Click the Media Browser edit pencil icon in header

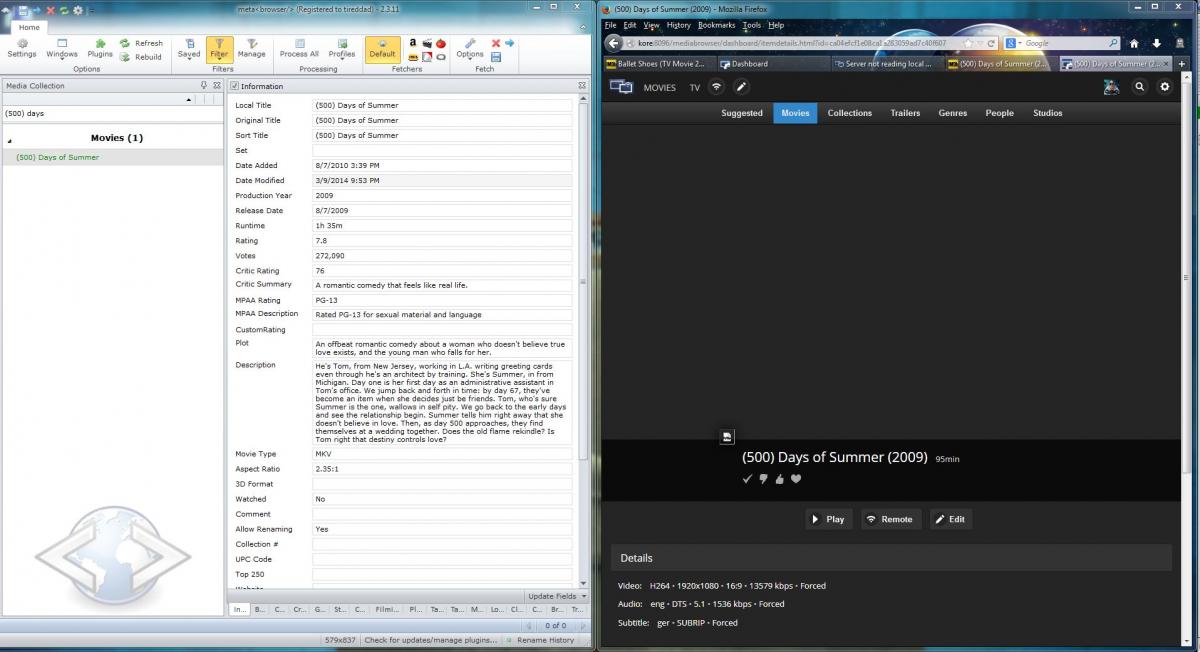pyautogui.click(x=741, y=87)
